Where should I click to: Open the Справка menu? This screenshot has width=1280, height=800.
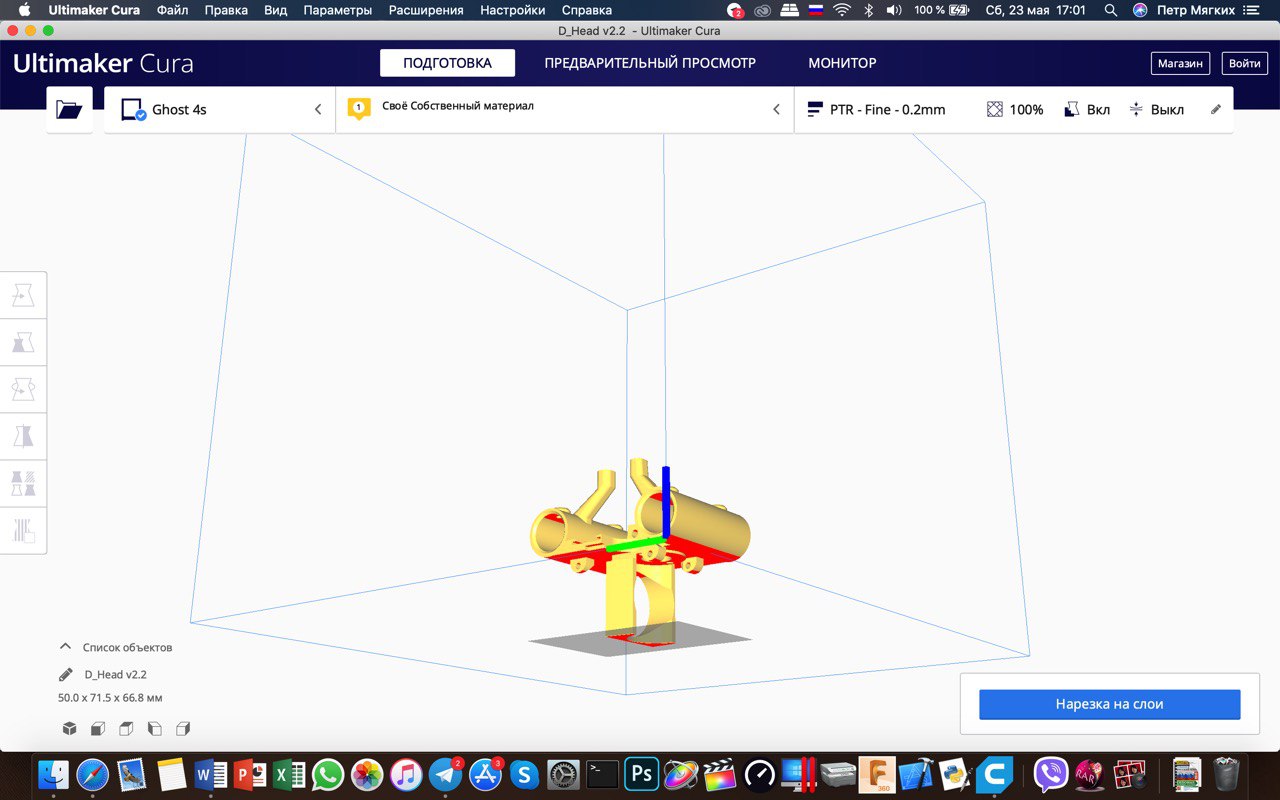(587, 10)
